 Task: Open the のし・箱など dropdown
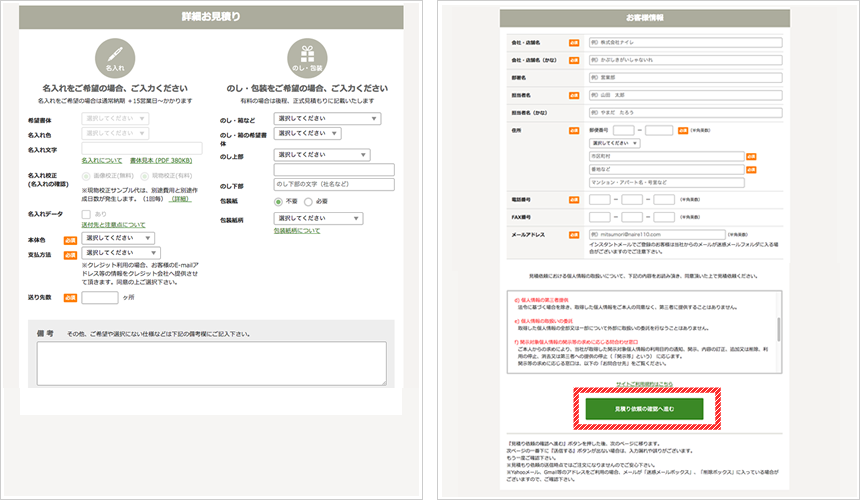pos(327,119)
